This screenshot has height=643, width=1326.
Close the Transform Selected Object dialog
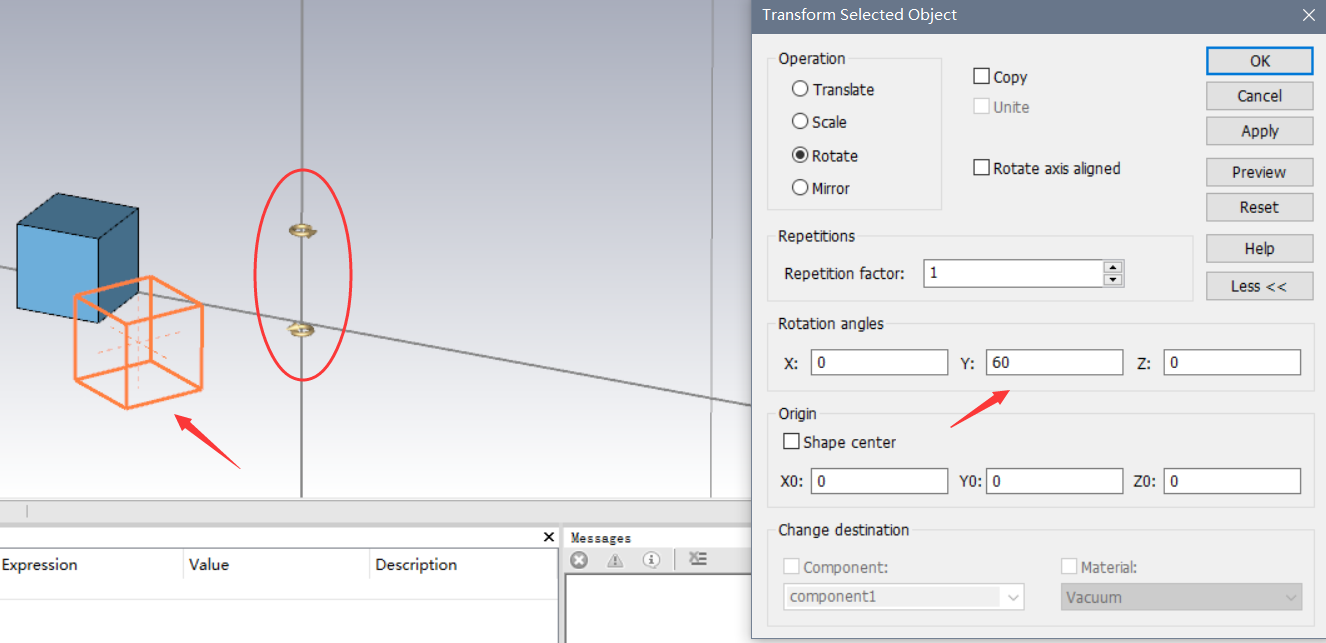tap(1308, 15)
